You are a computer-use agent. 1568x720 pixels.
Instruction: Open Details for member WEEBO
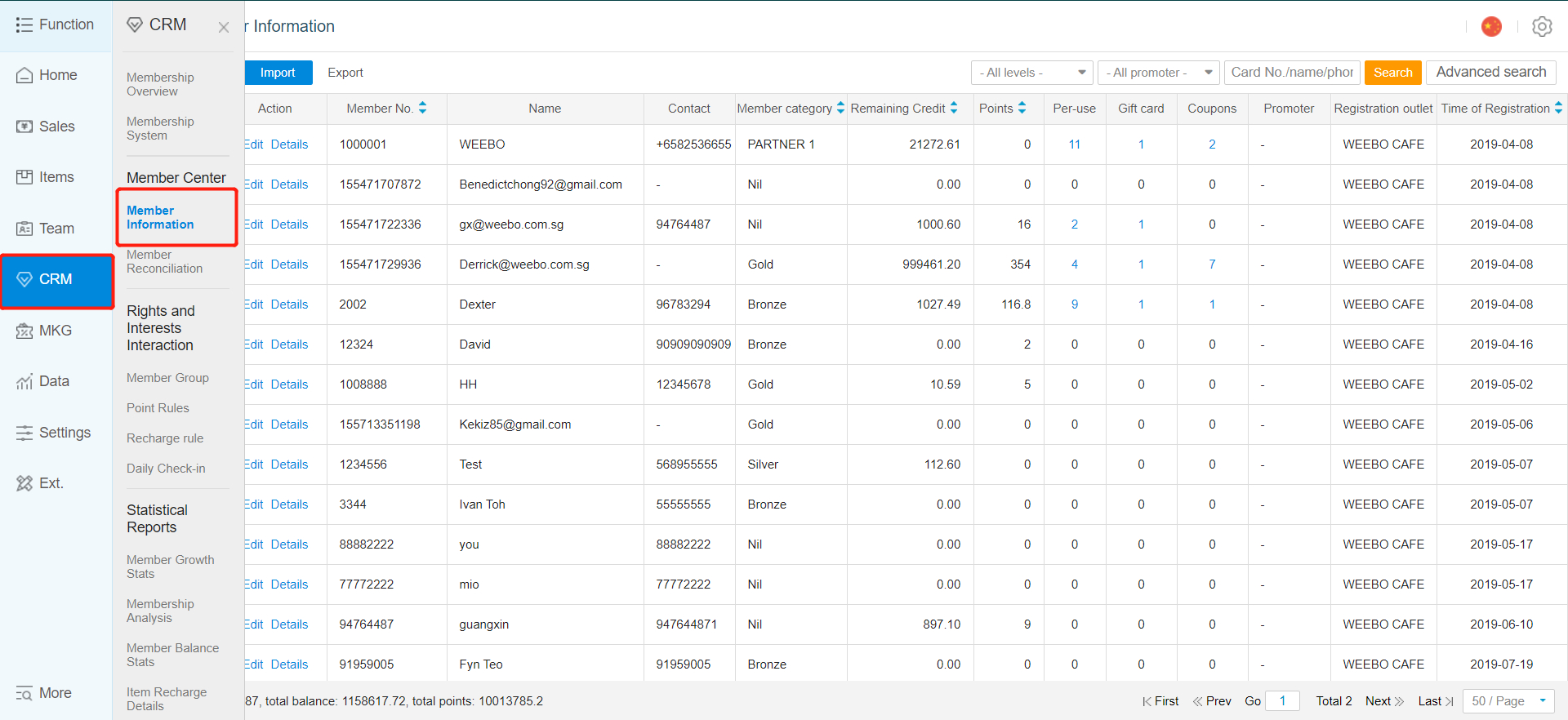click(289, 144)
